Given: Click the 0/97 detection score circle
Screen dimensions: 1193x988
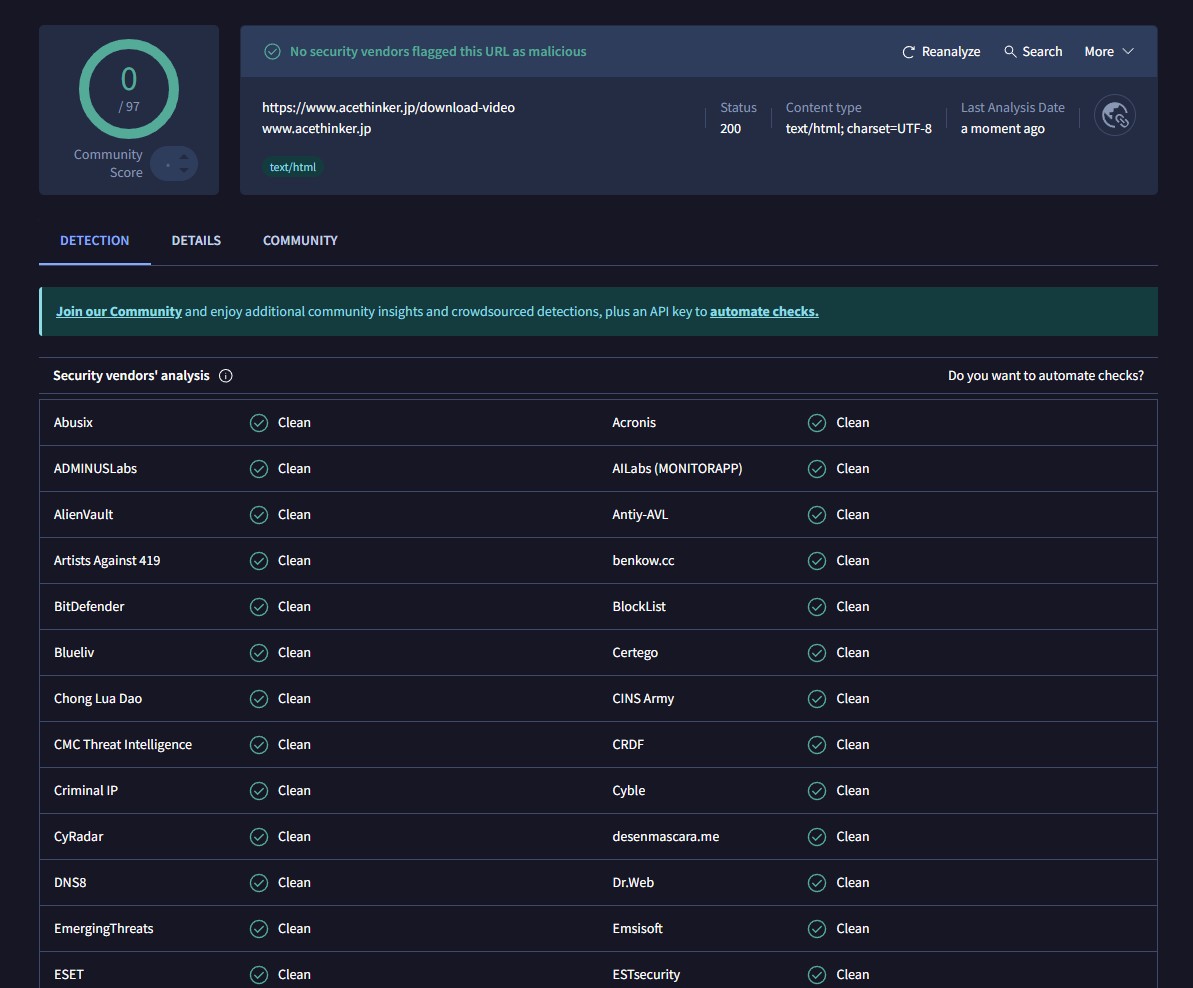Looking at the screenshot, I should tap(129, 89).
